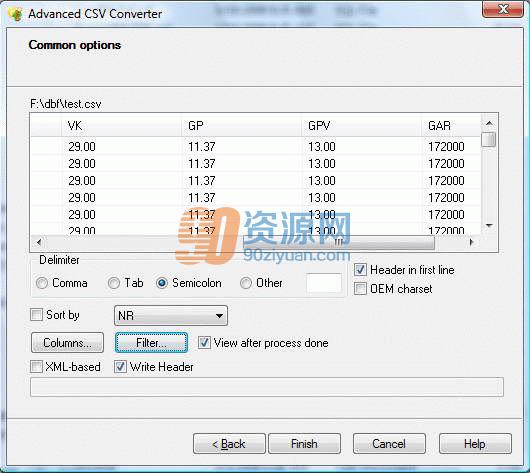Click the left arrow of the horizontal scrollbar
Image resolution: width=530 pixels, height=473 pixels.
[x=39, y=242]
